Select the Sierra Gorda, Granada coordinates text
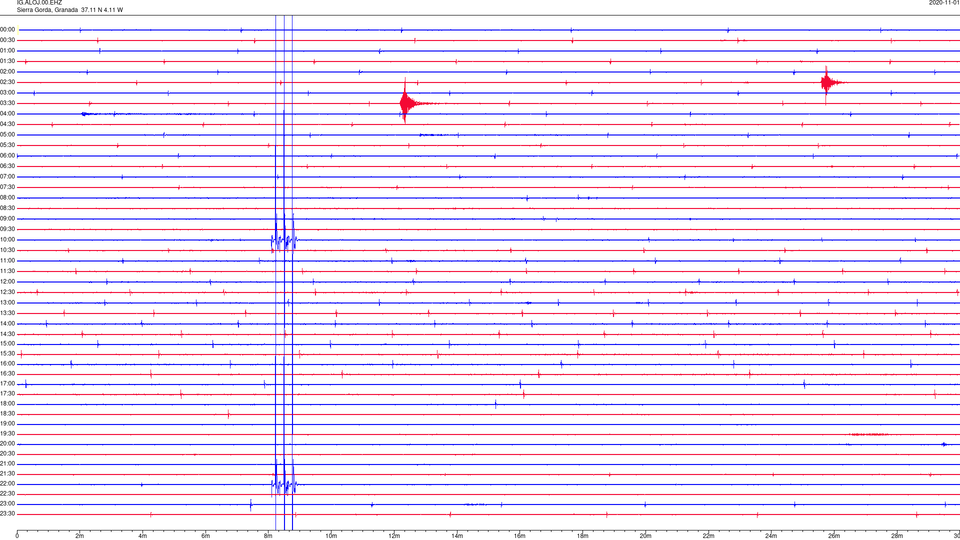 [70, 10]
